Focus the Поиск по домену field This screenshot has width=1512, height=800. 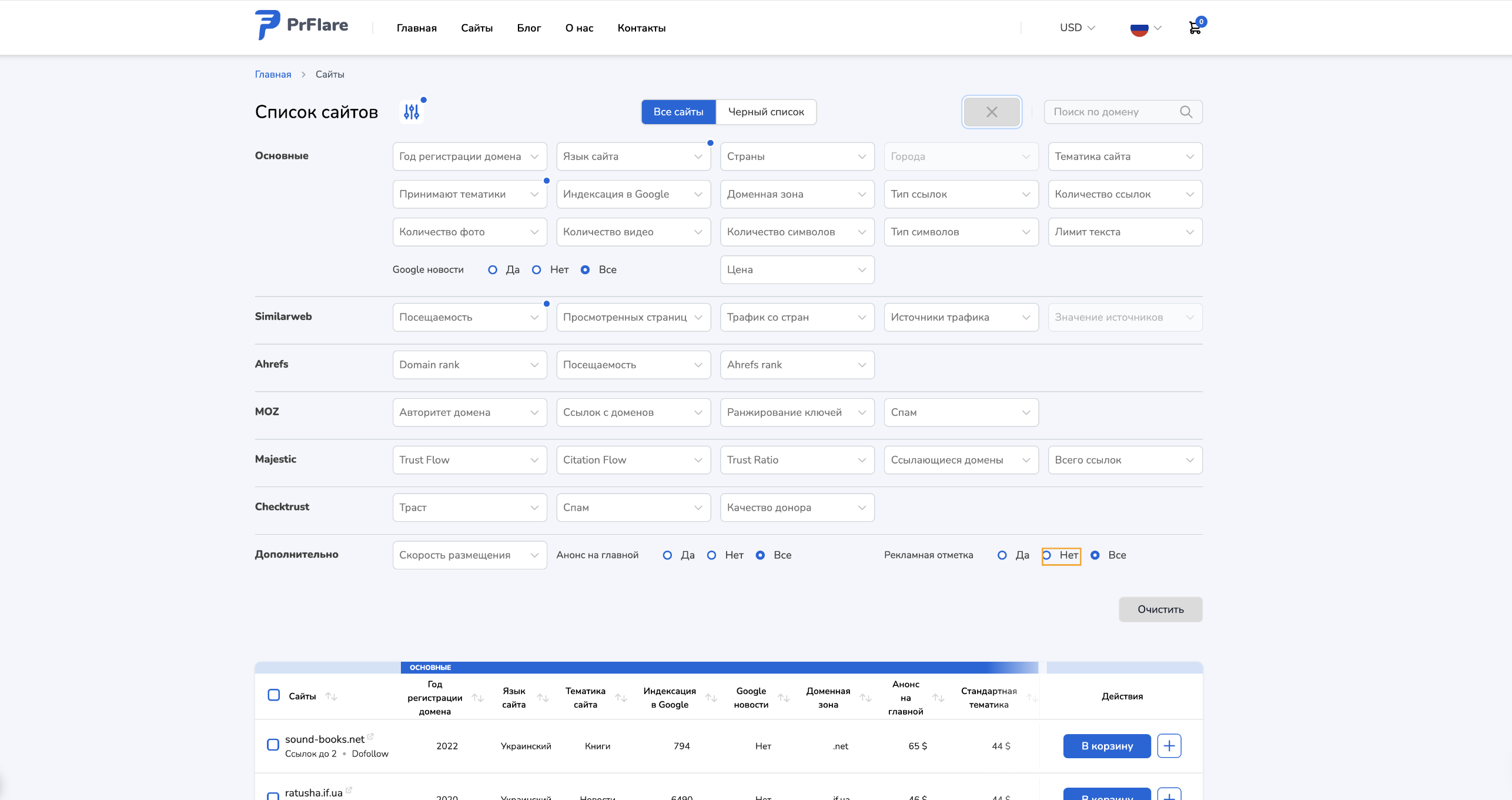click(x=1123, y=112)
